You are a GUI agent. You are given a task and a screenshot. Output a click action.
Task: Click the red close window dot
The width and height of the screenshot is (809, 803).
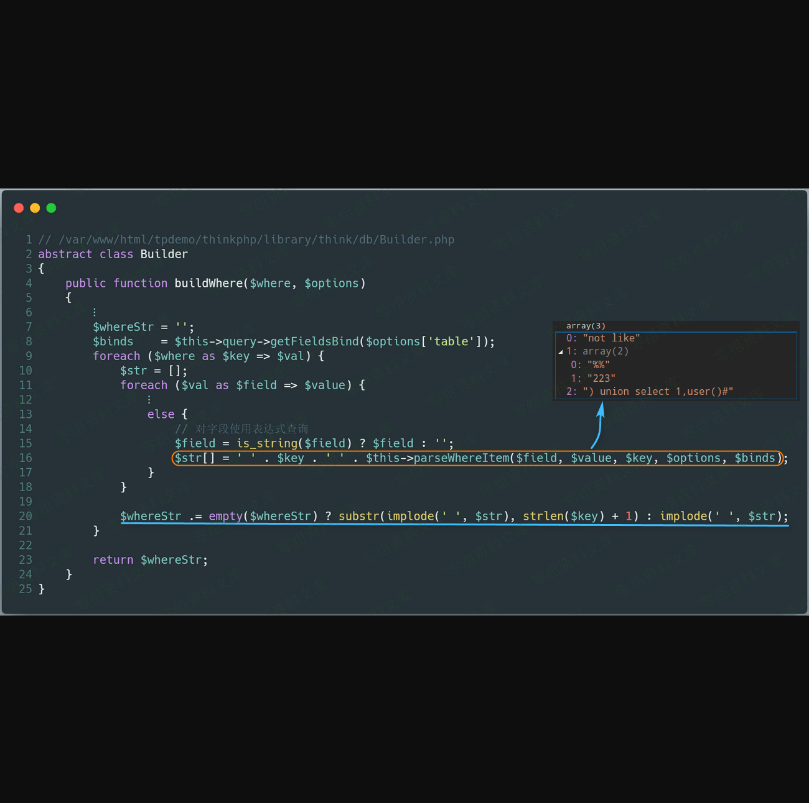[19, 208]
